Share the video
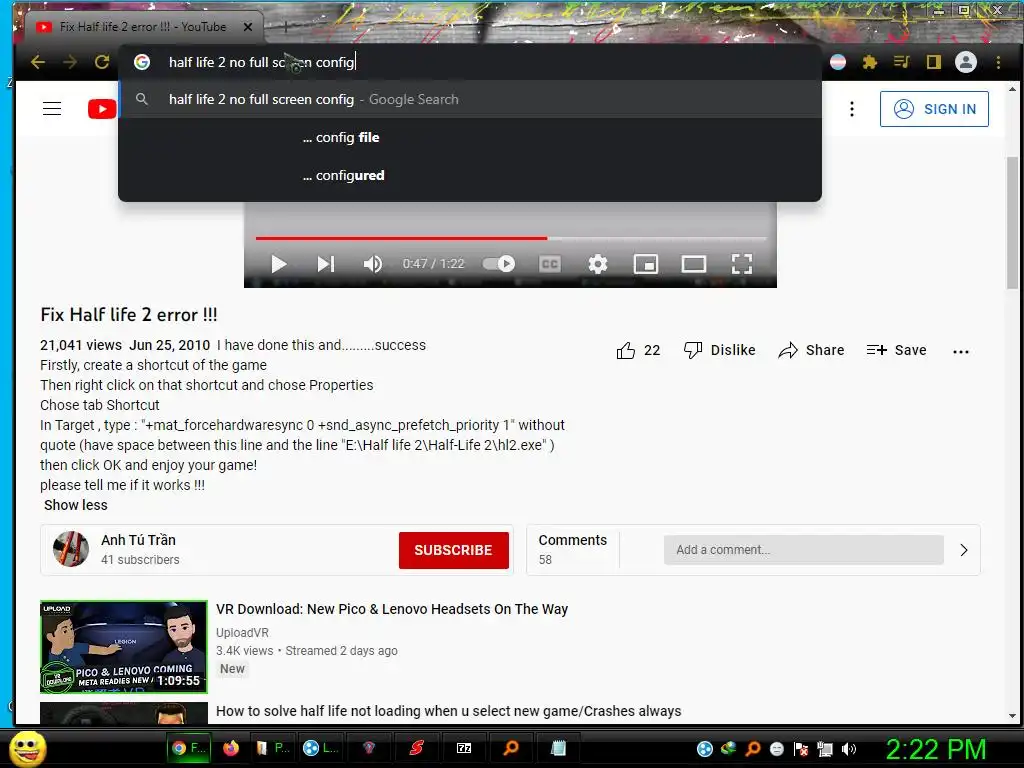 (x=811, y=351)
